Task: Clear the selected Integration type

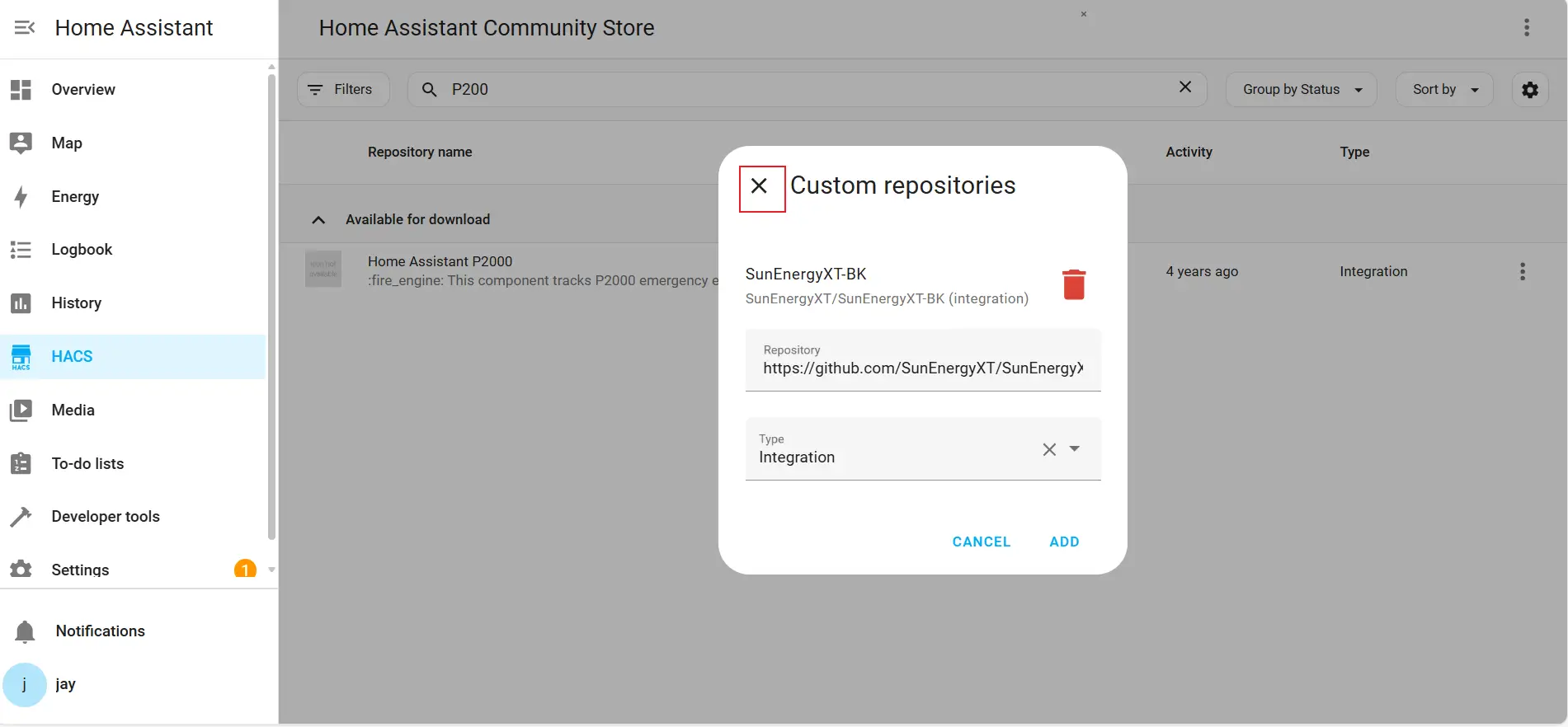Action: (1048, 449)
